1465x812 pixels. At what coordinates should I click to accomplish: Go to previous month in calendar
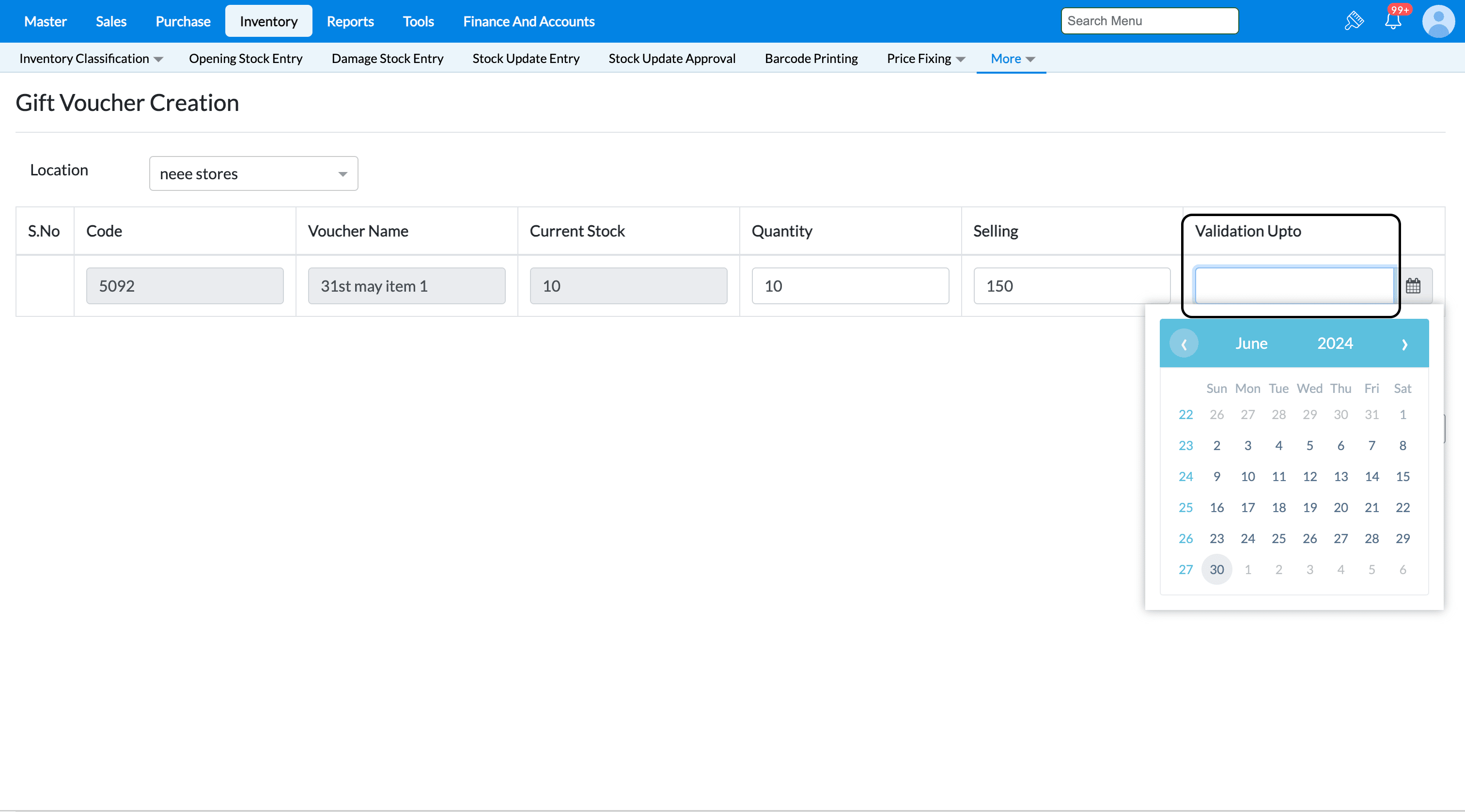tap(1184, 344)
